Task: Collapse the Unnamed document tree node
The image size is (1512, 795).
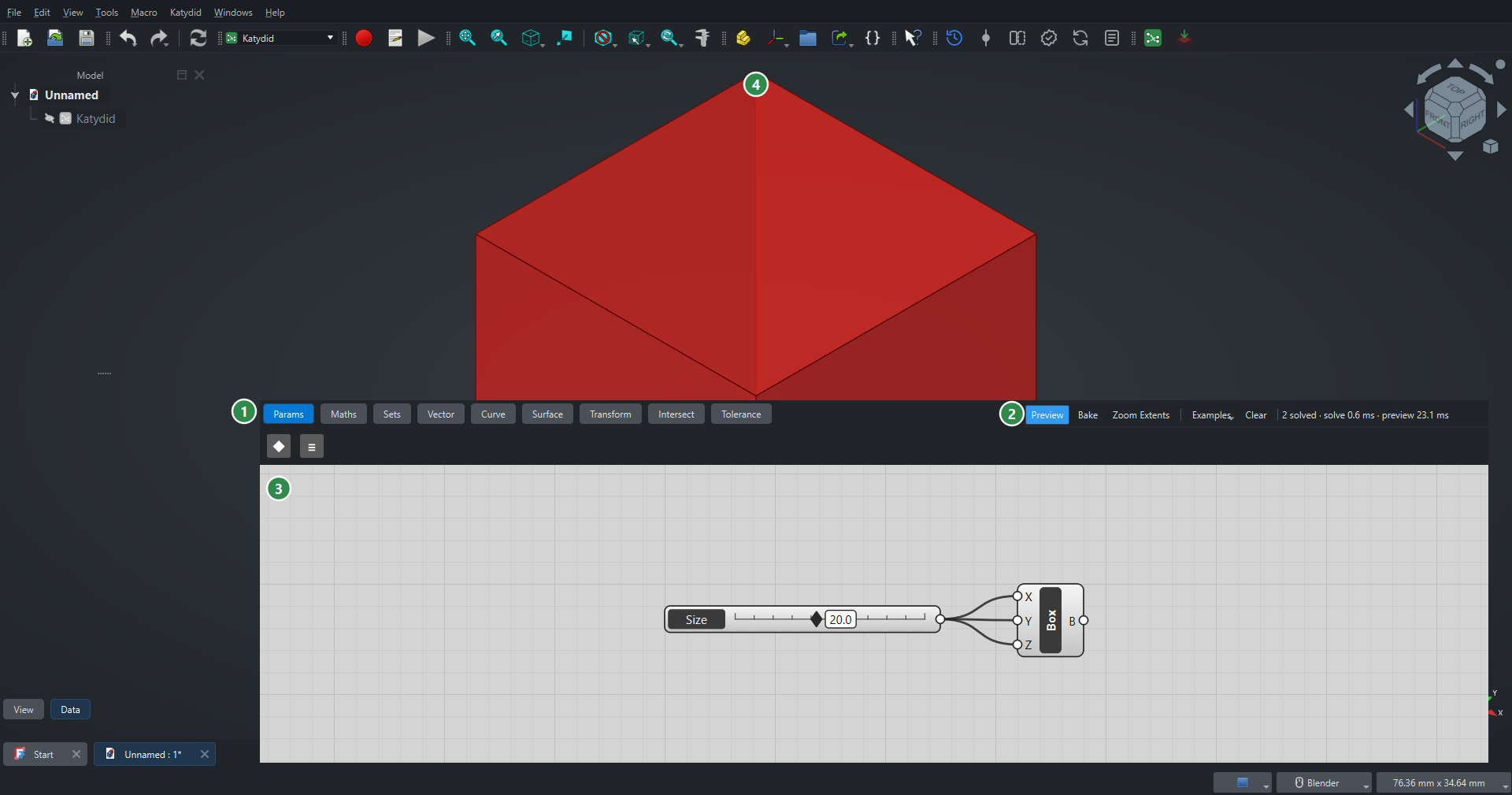Action: click(15, 95)
